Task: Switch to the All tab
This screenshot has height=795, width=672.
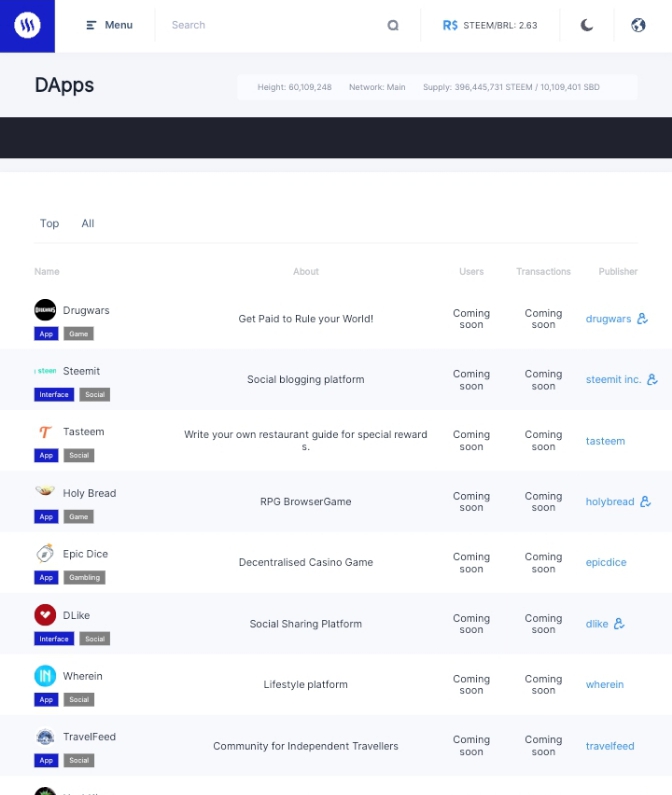Action: (x=88, y=224)
